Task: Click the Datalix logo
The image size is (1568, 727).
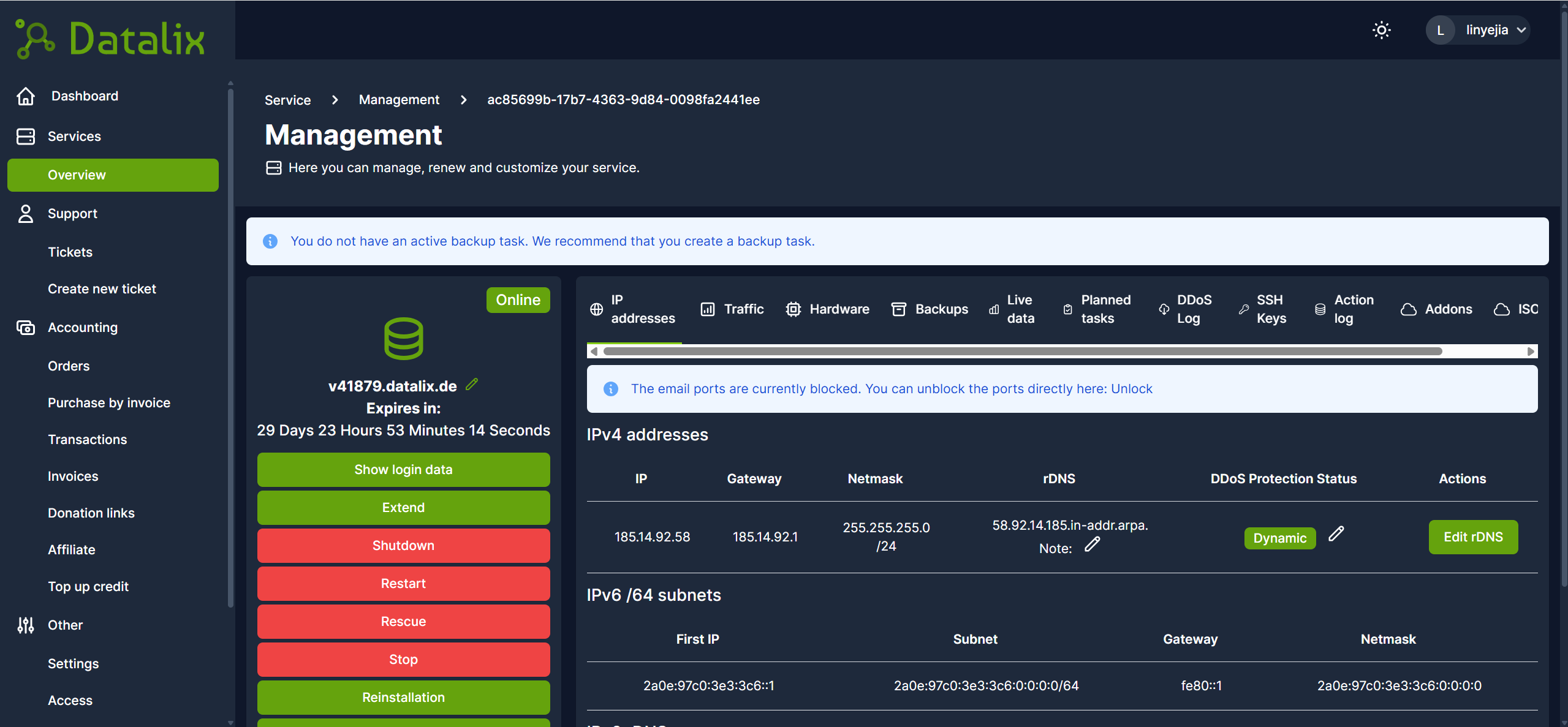Action: coord(110,39)
